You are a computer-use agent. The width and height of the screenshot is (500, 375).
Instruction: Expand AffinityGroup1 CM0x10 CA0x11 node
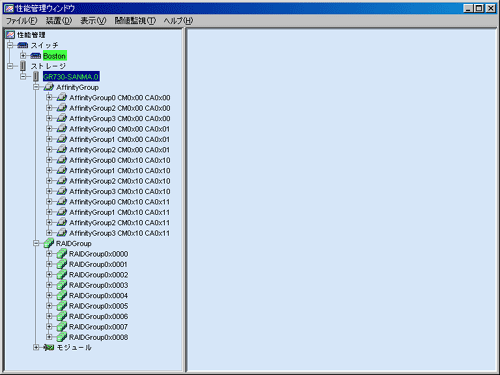click(x=49, y=212)
